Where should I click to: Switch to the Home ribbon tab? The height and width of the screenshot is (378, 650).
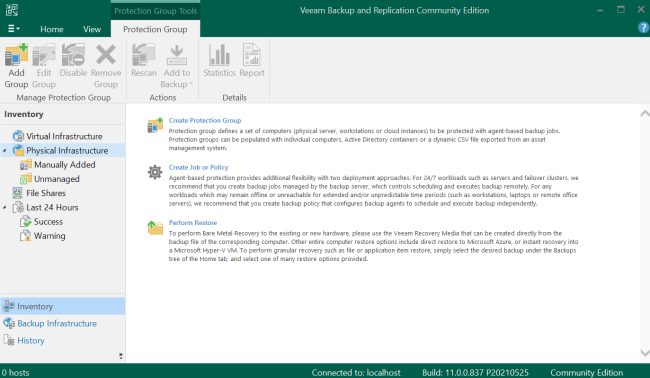[x=52, y=29]
